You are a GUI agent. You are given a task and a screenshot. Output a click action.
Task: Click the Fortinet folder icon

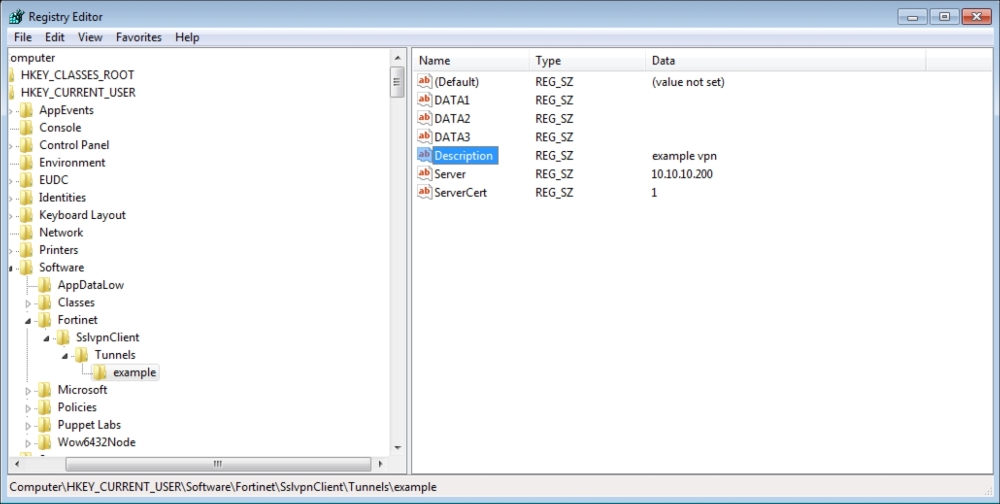click(45, 320)
